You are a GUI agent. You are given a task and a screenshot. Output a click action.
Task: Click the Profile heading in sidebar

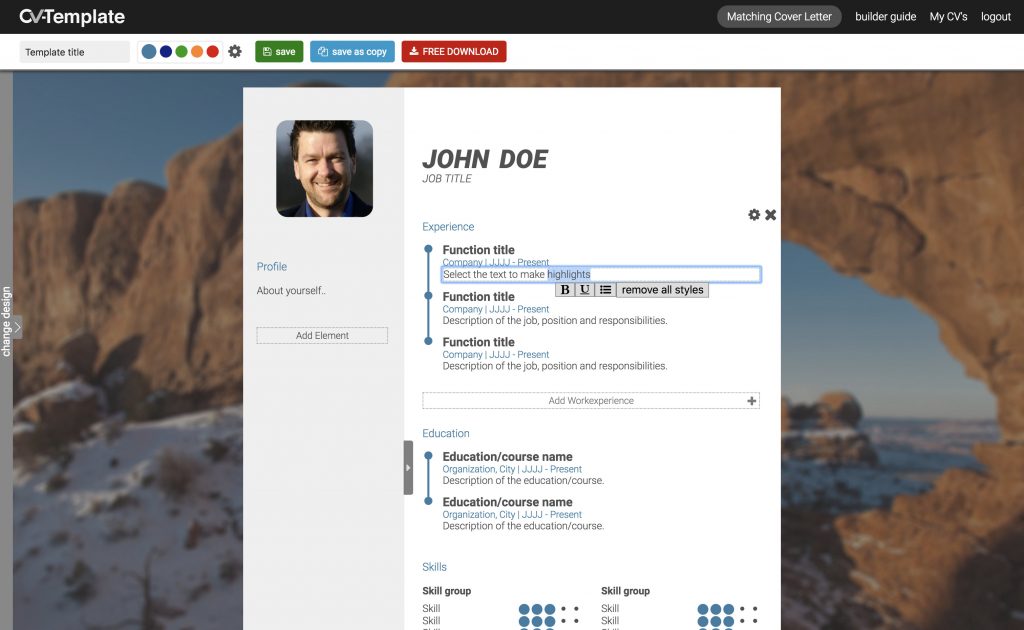pyautogui.click(x=272, y=266)
